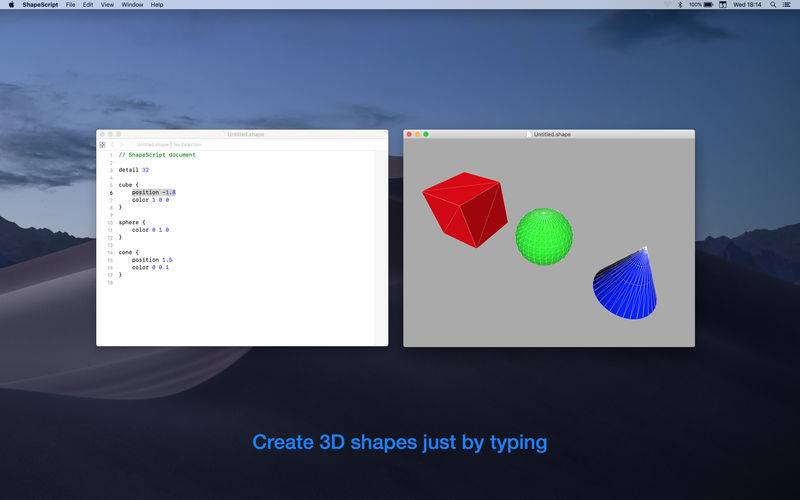800x500 pixels.
Task: Click the 'sphere {' line
Action: point(132,222)
